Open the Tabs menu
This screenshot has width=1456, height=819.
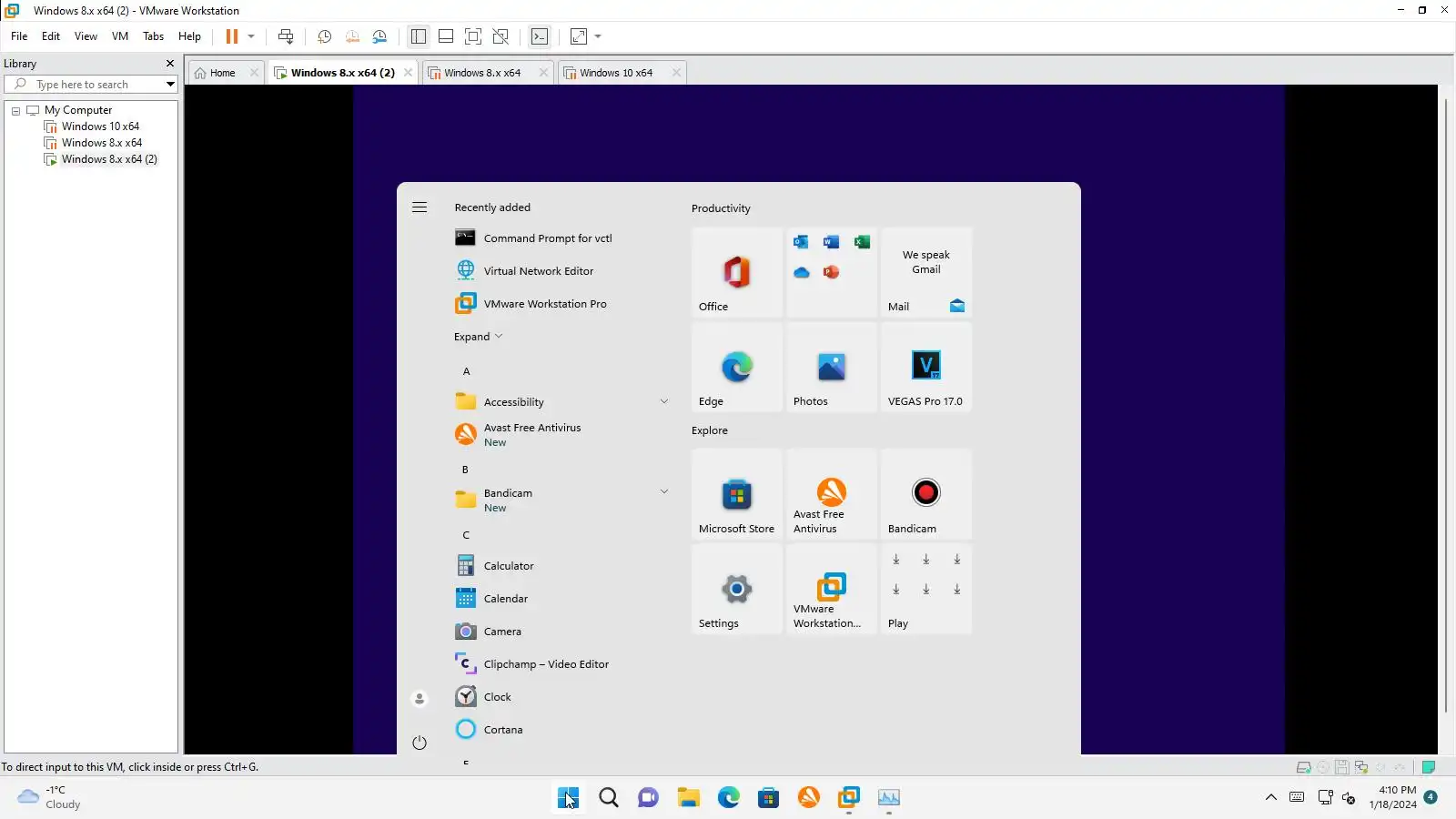[x=154, y=36]
